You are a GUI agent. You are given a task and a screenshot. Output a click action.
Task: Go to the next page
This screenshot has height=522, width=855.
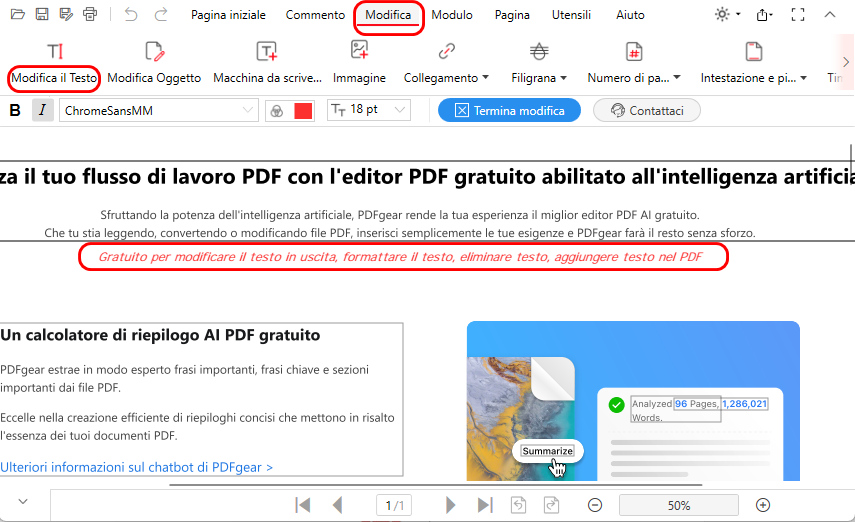(x=450, y=505)
